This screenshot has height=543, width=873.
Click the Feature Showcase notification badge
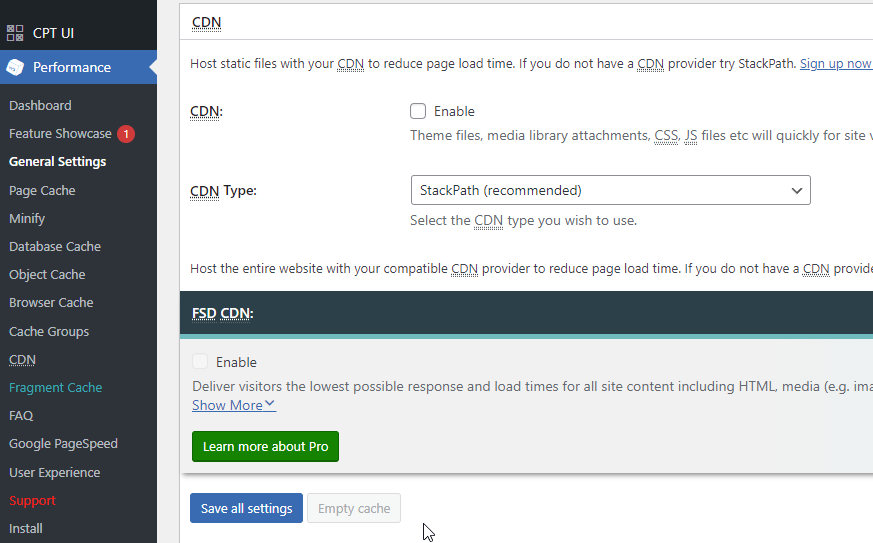click(x=126, y=134)
